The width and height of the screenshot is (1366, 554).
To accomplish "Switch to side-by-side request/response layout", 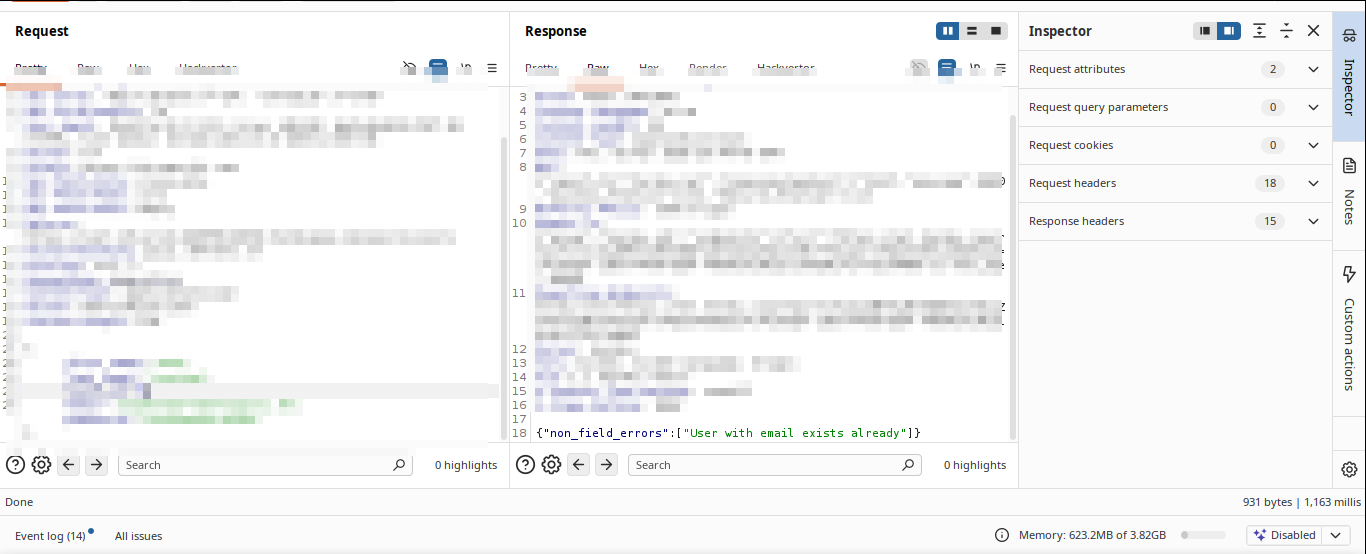I will [x=947, y=31].
